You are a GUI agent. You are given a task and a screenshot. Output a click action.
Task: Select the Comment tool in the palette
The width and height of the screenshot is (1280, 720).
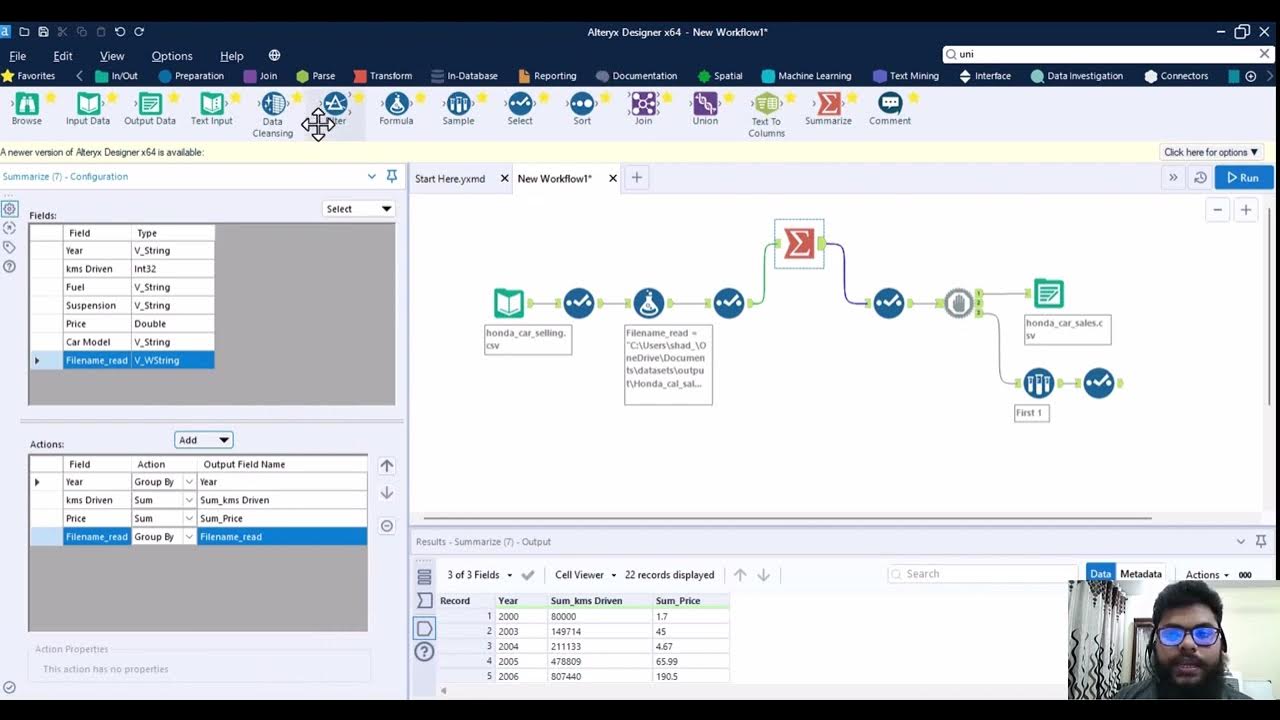890,109
